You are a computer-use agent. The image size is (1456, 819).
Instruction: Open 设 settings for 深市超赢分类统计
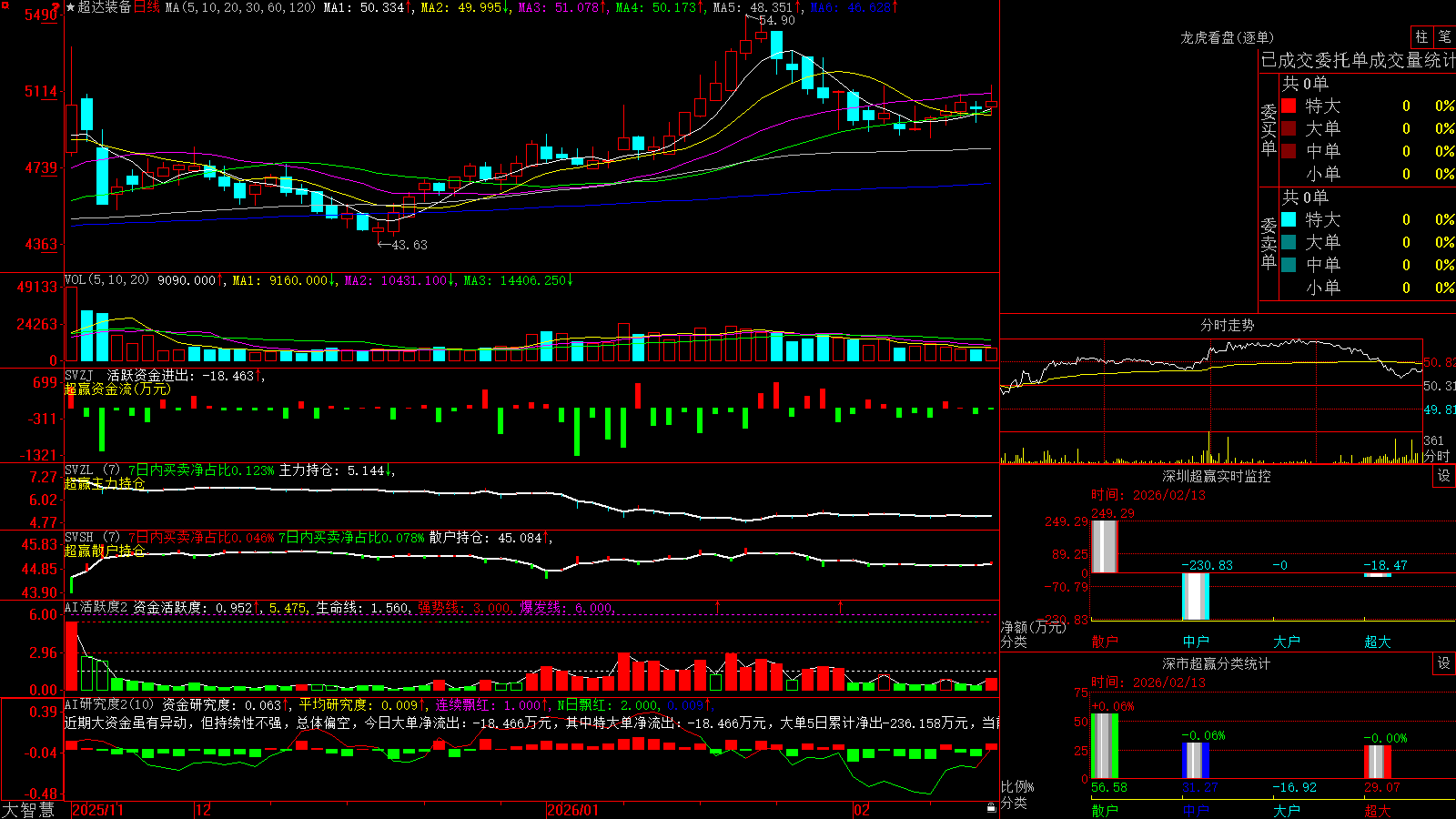coord(1444,663)
